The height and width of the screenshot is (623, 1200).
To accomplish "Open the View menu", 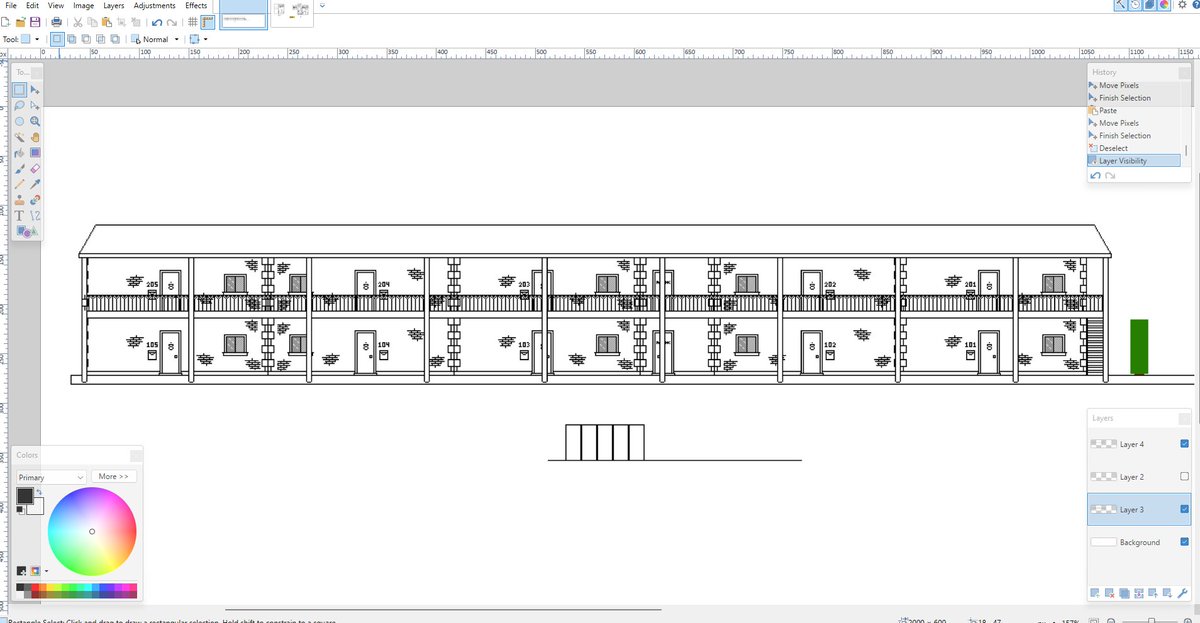I will pyautogui.click(x=56, y=5).
